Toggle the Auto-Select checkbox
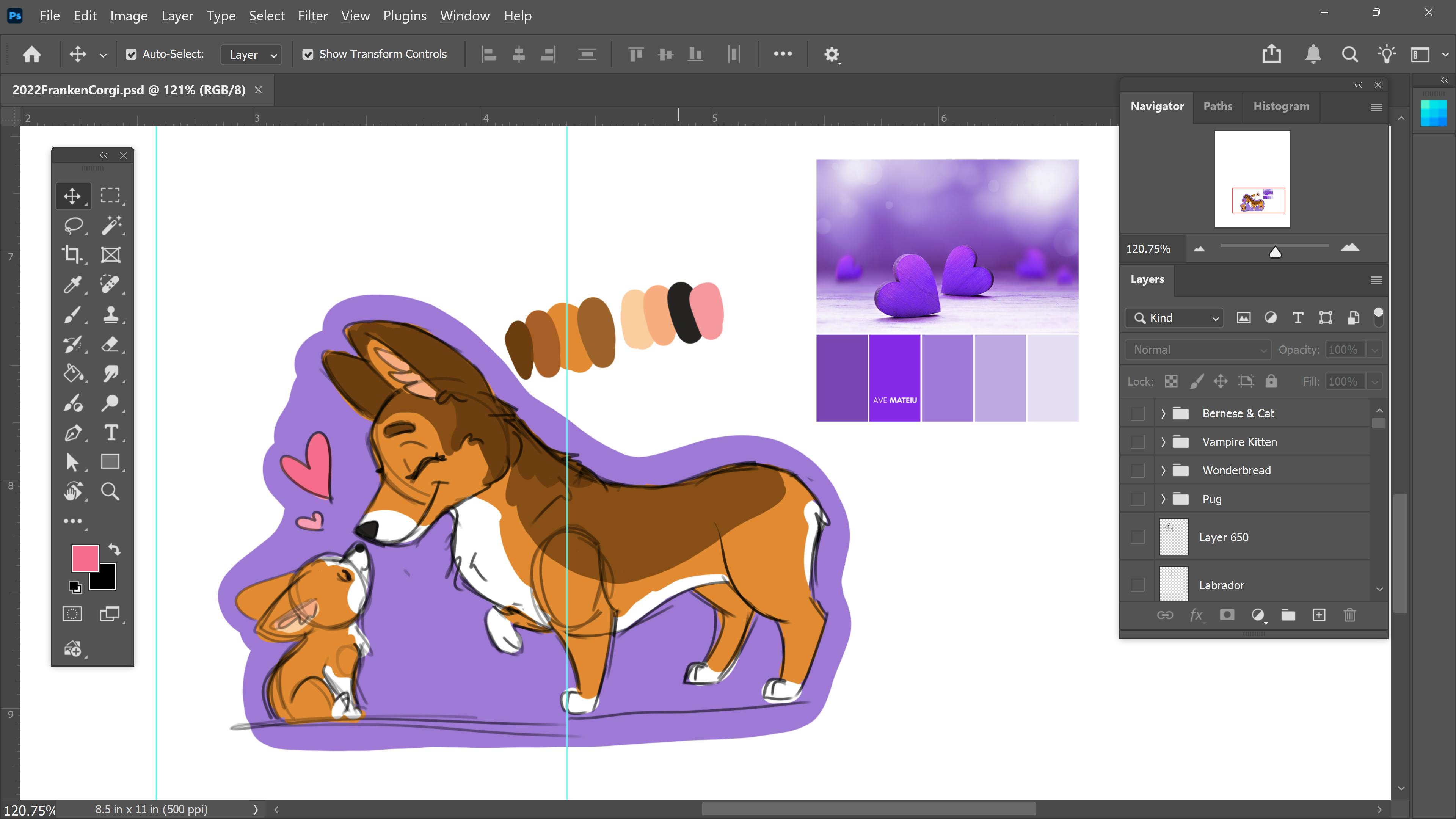Image resolution: width=1456 pixels, height=819 pixels. [131, 54]
